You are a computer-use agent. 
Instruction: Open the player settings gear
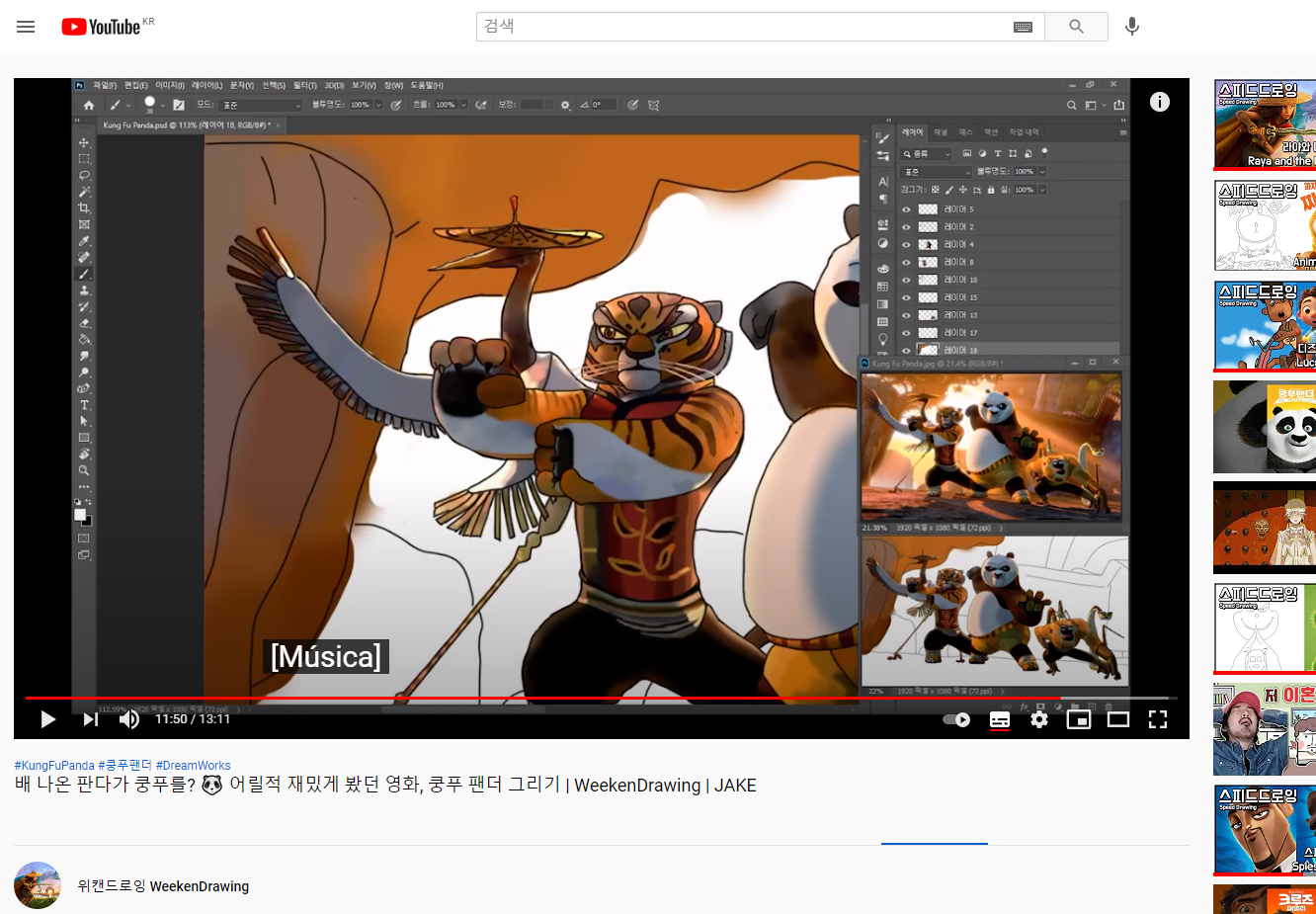tap(1039, 719)
